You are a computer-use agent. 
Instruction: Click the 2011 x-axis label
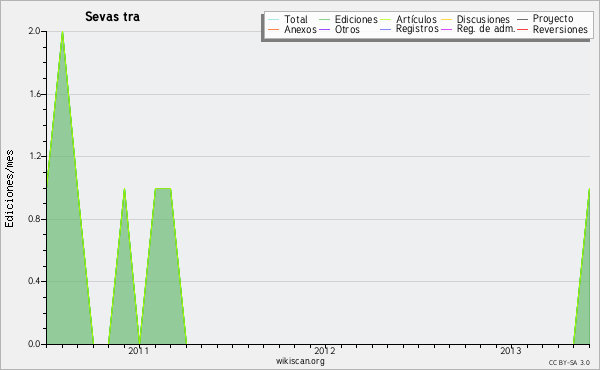pyautogui.click(x=139, y=351)
